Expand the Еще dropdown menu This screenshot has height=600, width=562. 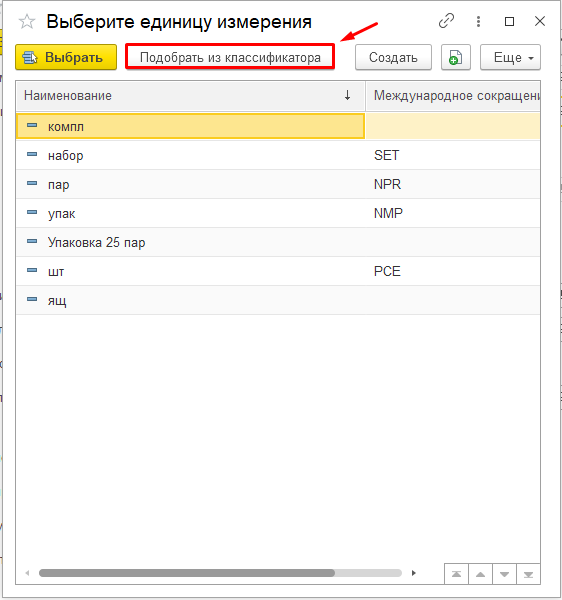click(510, 57)
